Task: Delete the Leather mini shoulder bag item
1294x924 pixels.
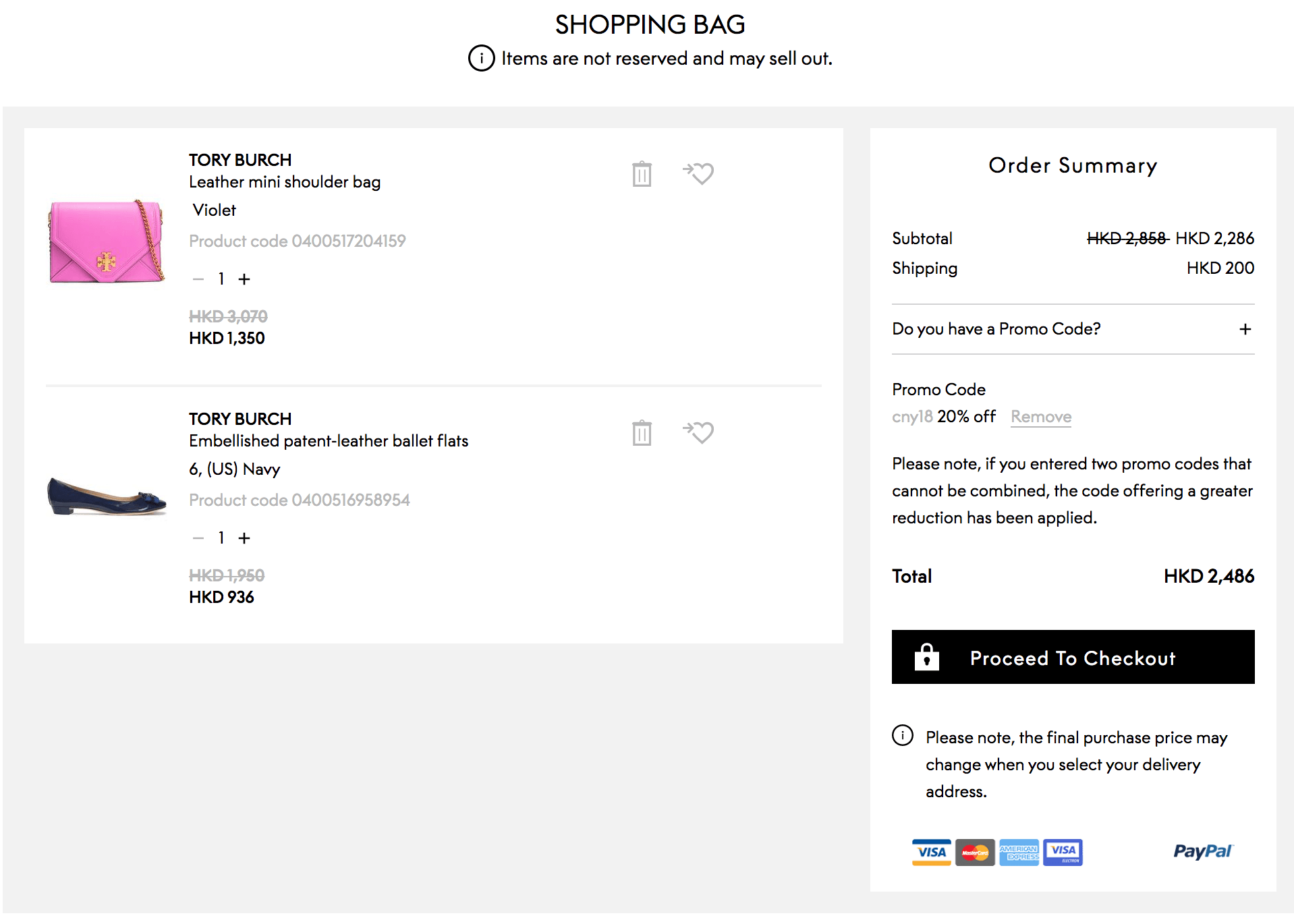Action: coord(642,174)
